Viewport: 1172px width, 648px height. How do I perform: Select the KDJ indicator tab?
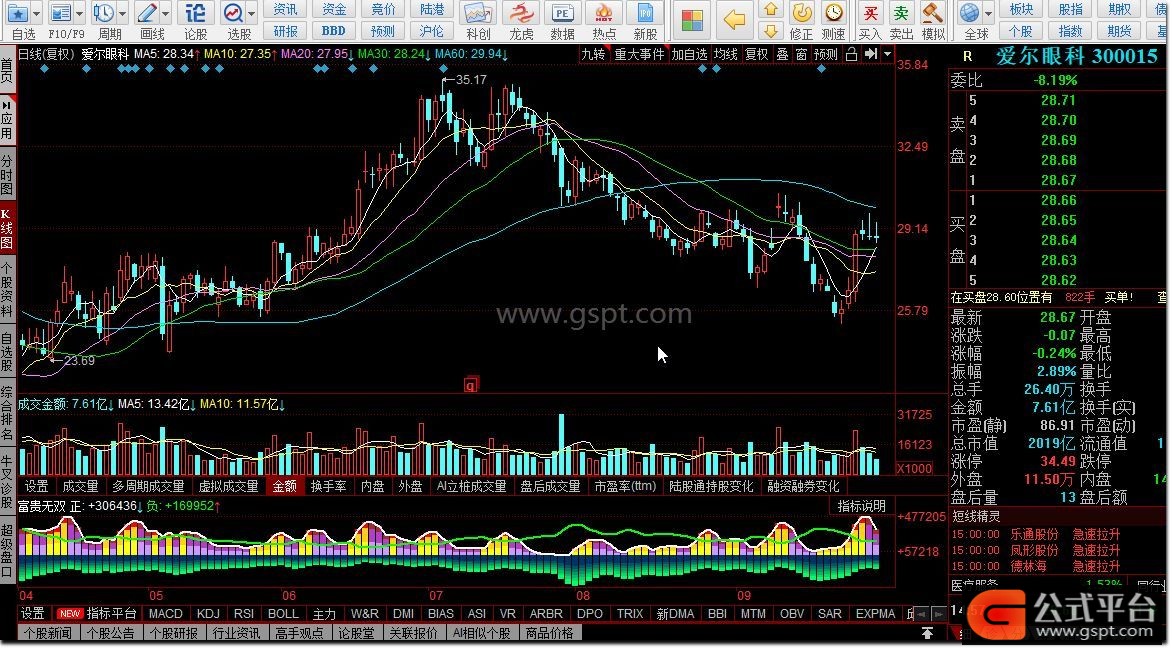pos(208,614)
